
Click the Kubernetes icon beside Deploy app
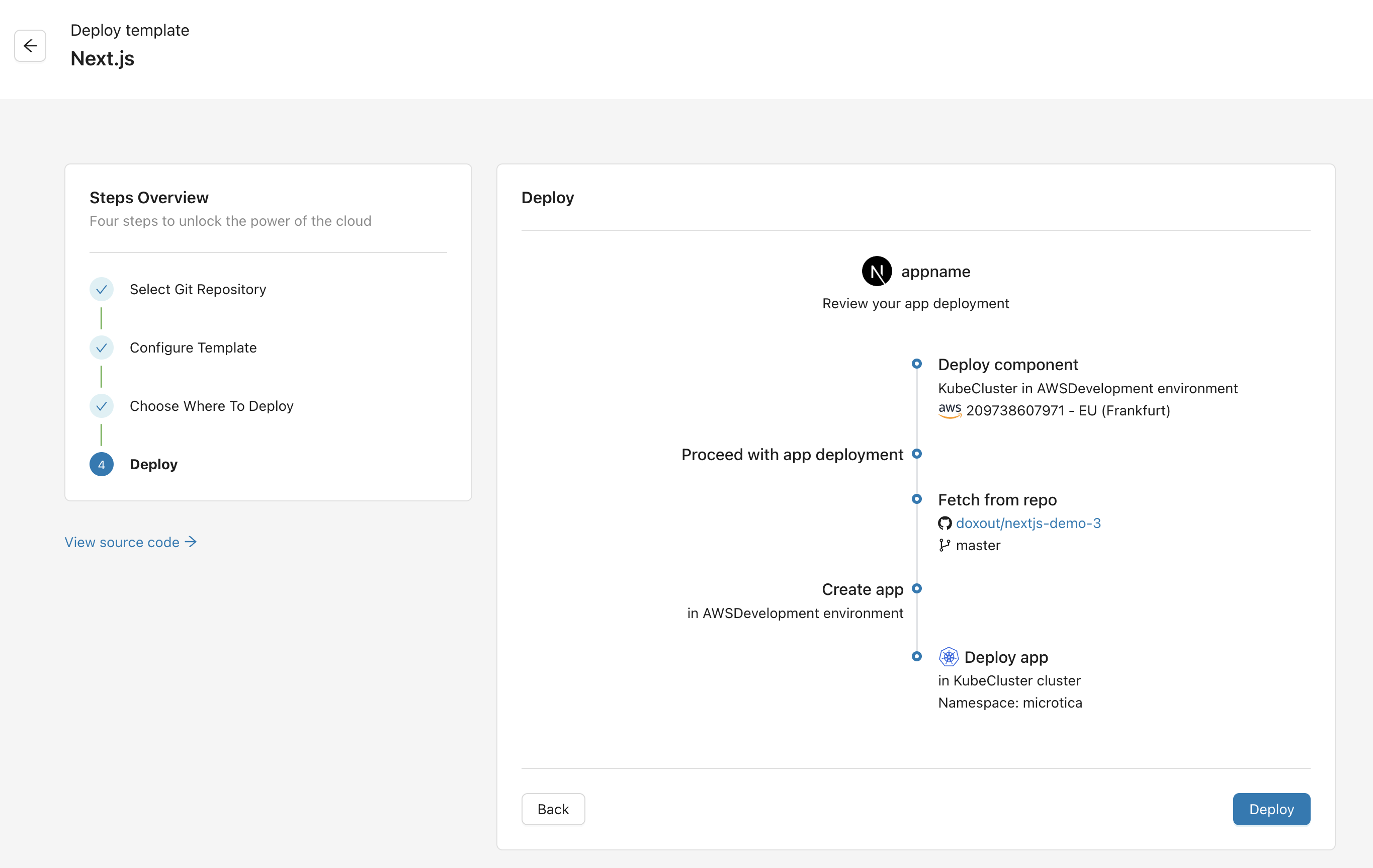(948, 657)
